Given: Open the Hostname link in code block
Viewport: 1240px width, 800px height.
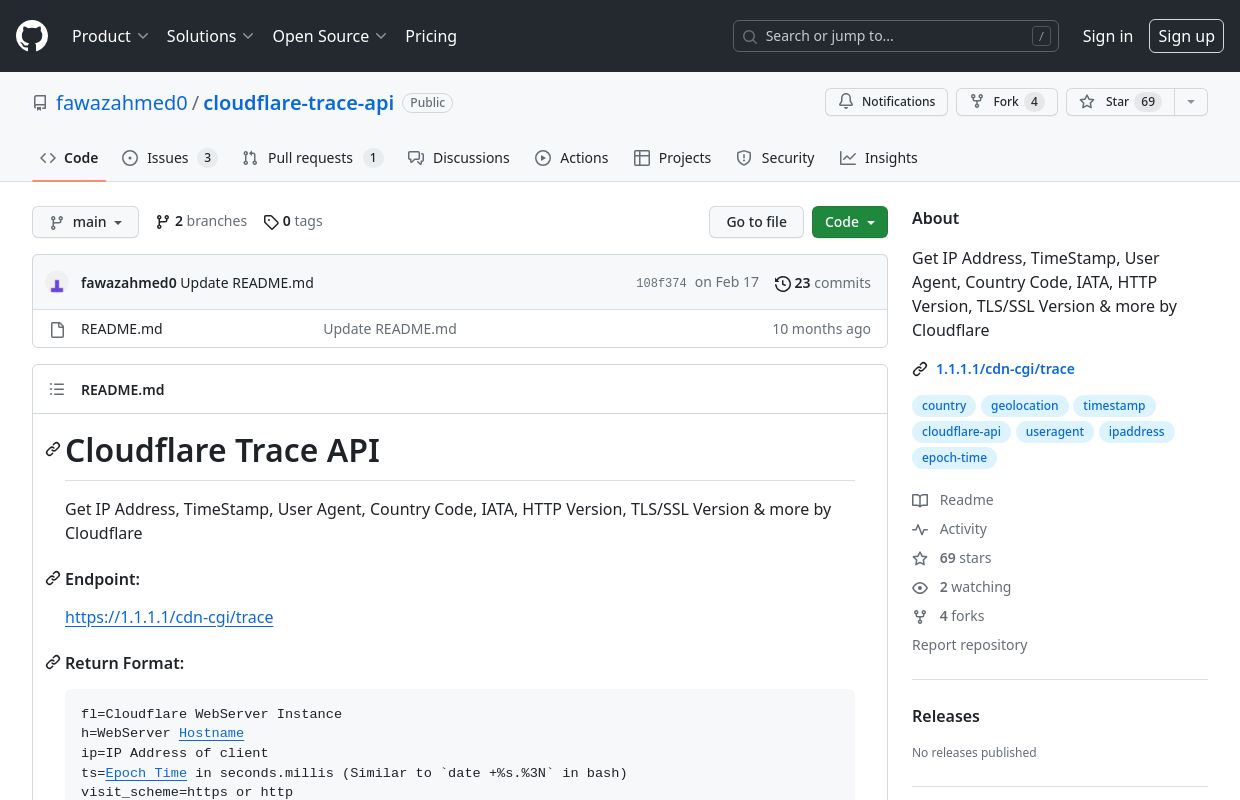Looking at the screenshot, I should point(211,733).
